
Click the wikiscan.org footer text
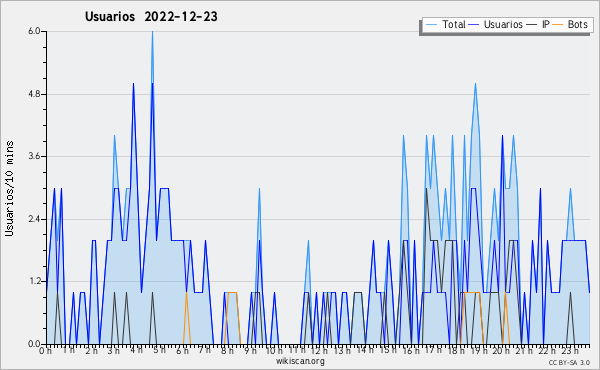(300, 361)
